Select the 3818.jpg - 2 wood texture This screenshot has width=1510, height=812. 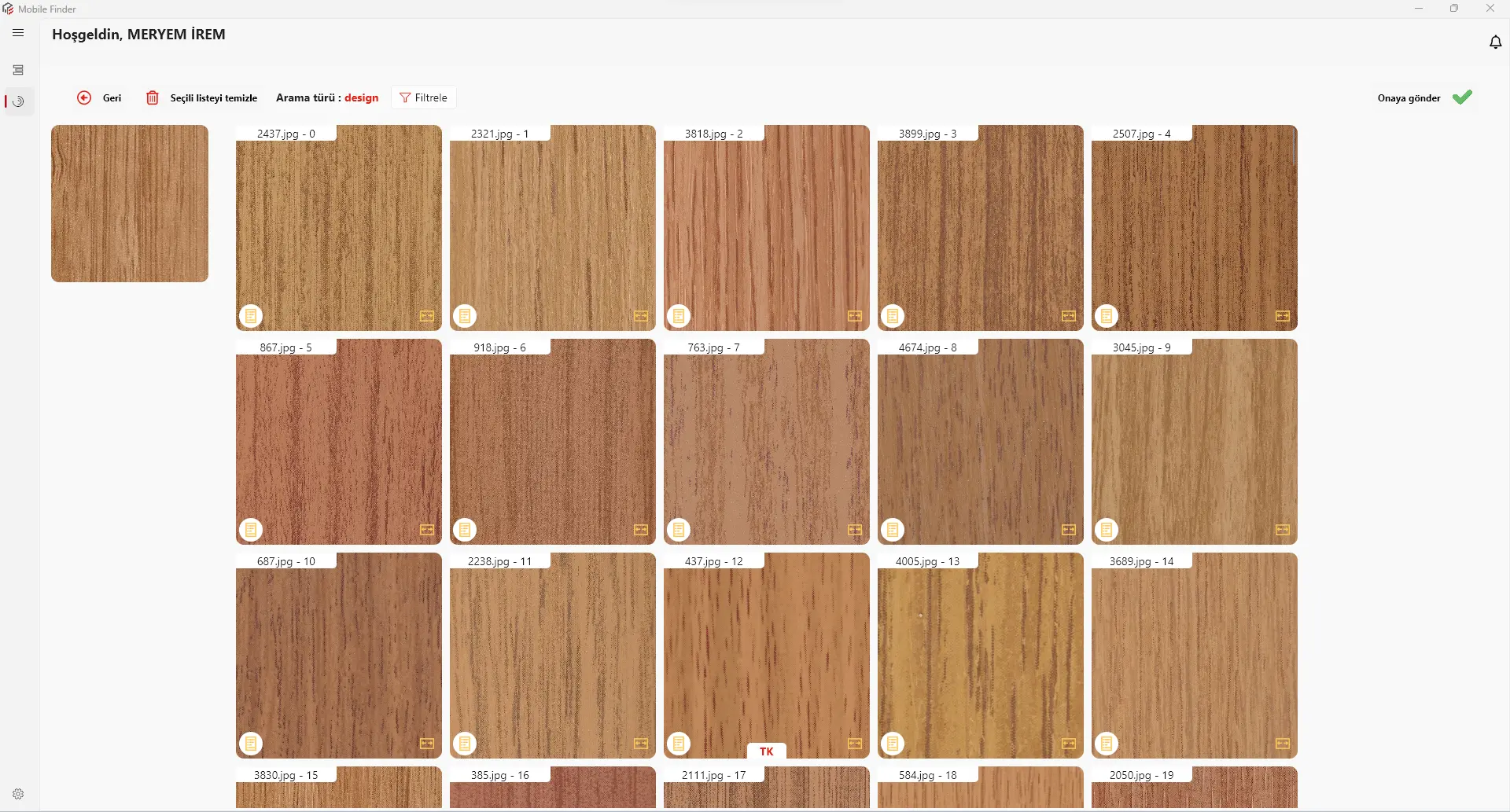(767, 228)
